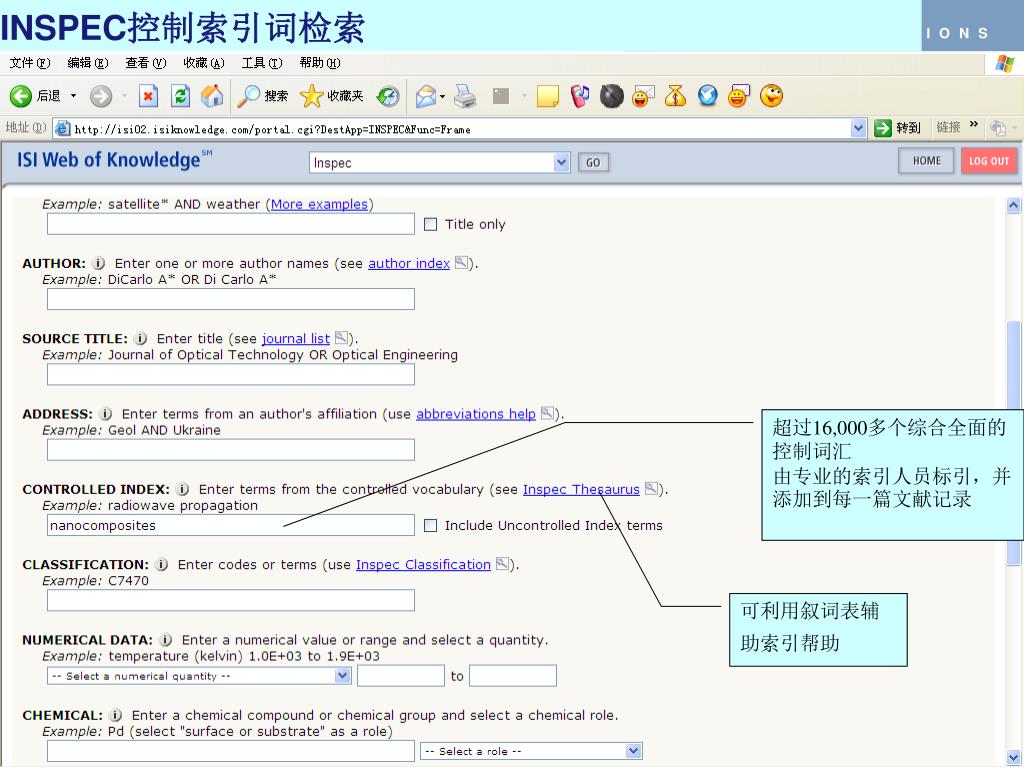Click the winking smiley toolbar icon
The height and width of the screenshot is (768, 1024).
(x=771, y=96)
